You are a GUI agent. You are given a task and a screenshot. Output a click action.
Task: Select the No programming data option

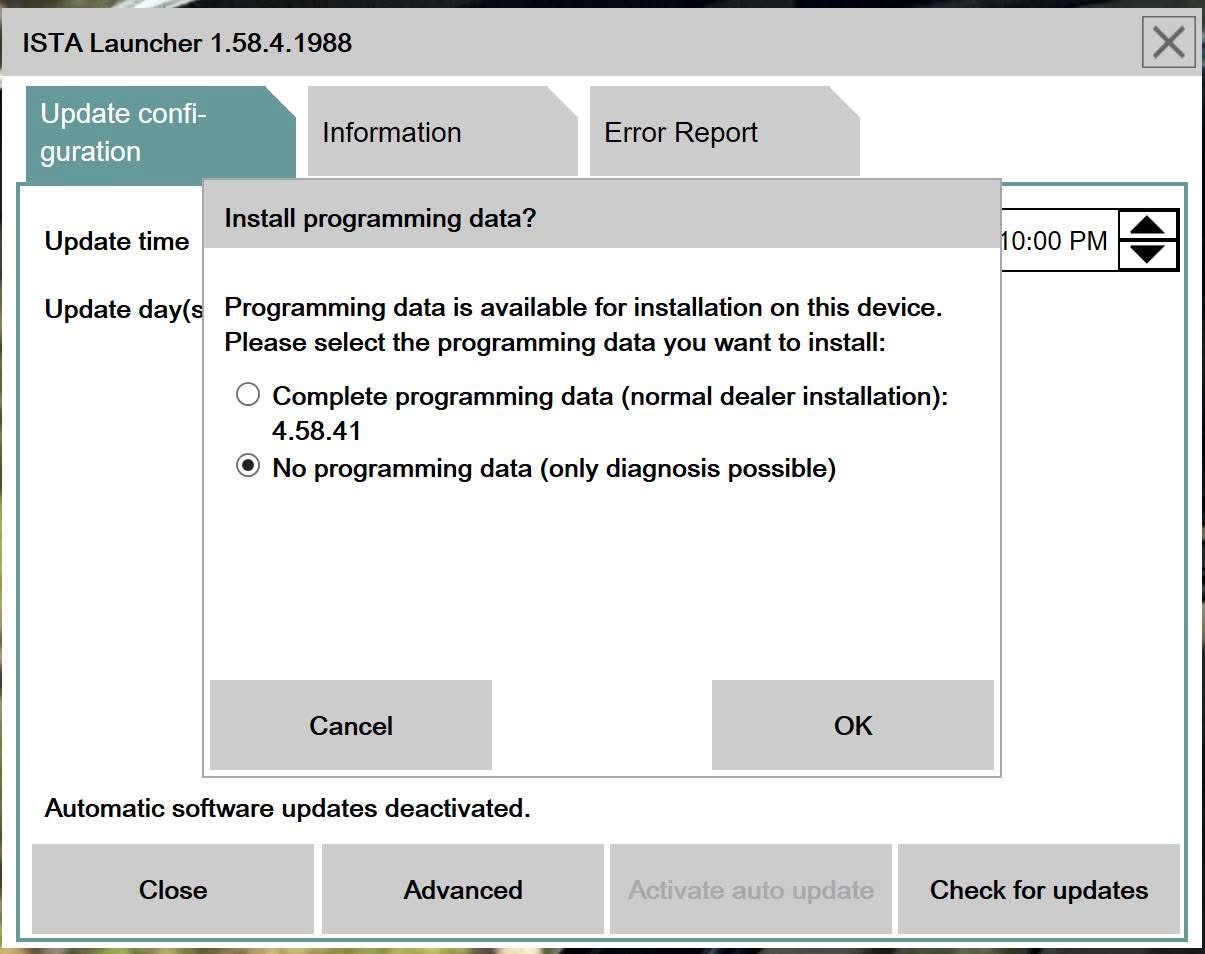coord(247,465)
